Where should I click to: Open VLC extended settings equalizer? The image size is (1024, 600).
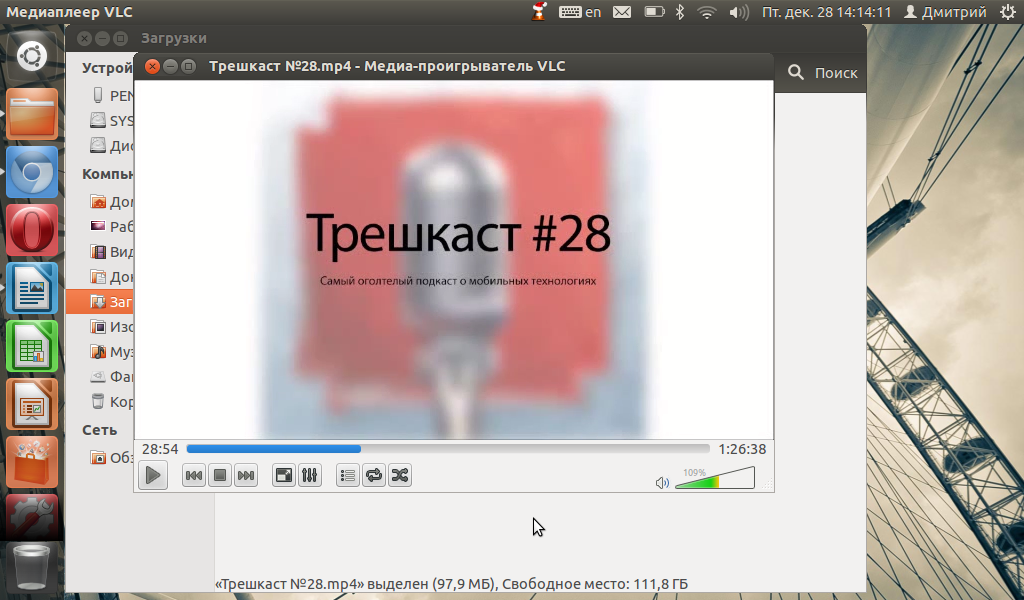[x=310, y=475]
